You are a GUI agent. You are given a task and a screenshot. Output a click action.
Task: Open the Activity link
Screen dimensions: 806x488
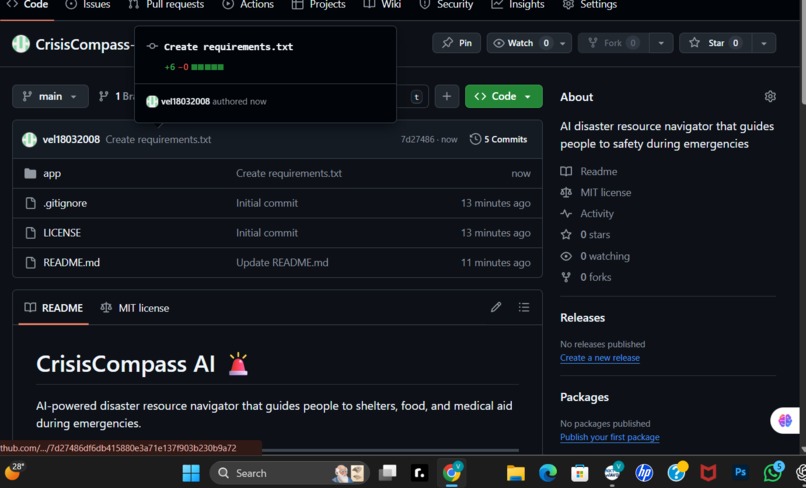(x=587, y=213)
